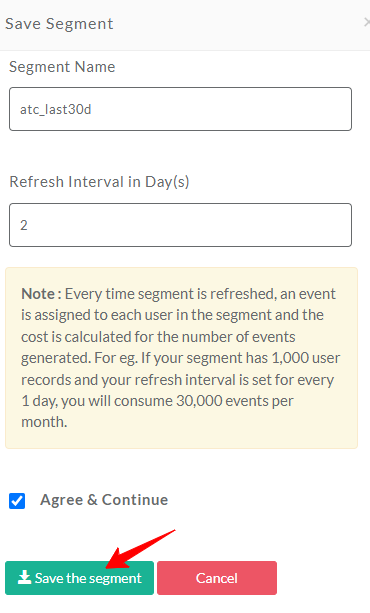
Task: Click the Refresh Interval in Day(s) label
Action: click(x=99, y=182)
